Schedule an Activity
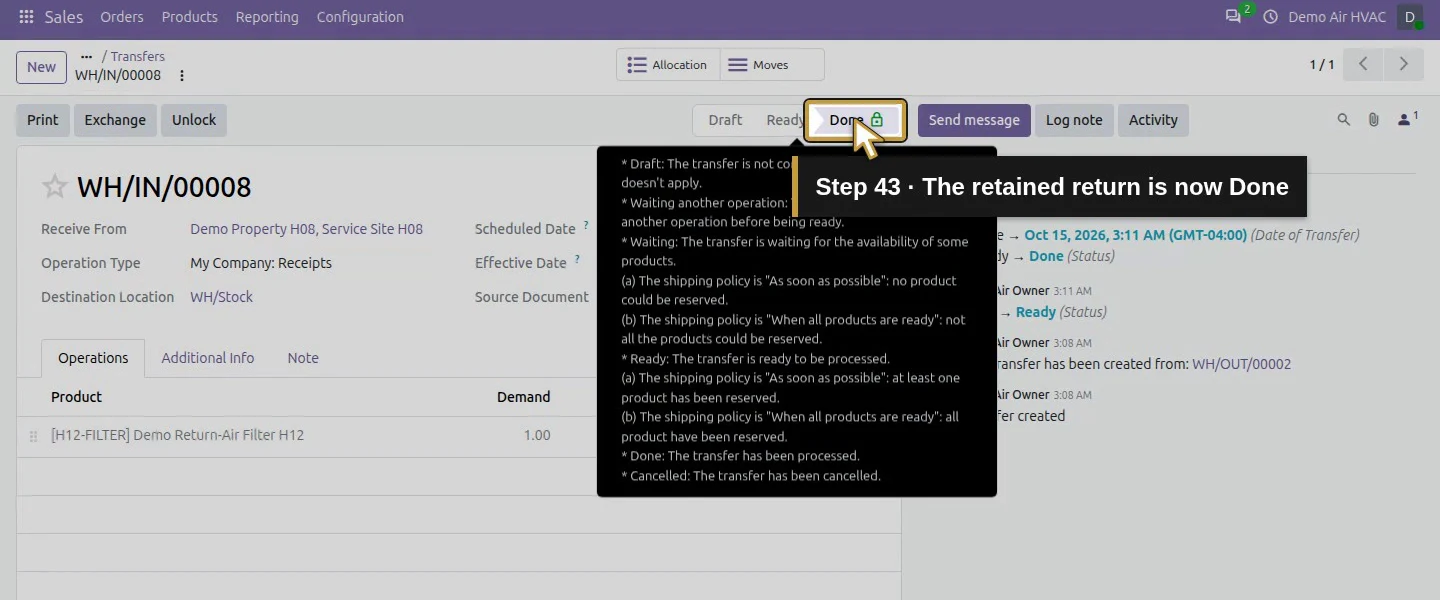 1153,120
